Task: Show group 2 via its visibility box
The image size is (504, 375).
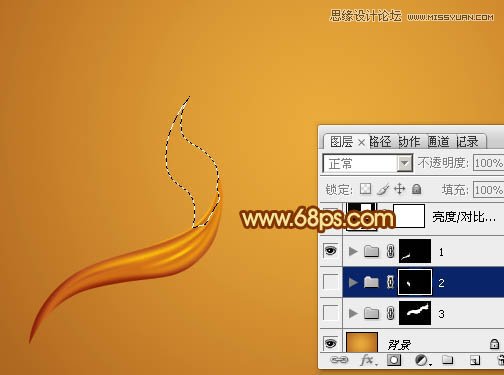Action: tap(330, 282)
